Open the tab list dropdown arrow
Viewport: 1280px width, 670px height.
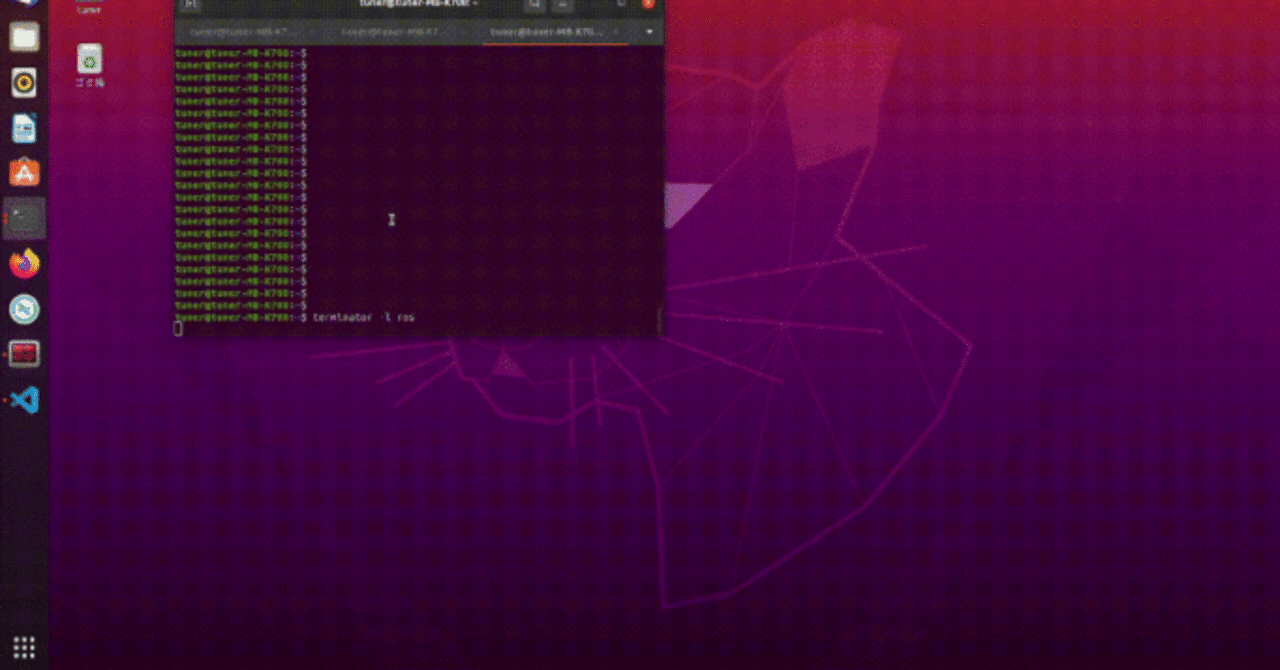click(649, 31)
